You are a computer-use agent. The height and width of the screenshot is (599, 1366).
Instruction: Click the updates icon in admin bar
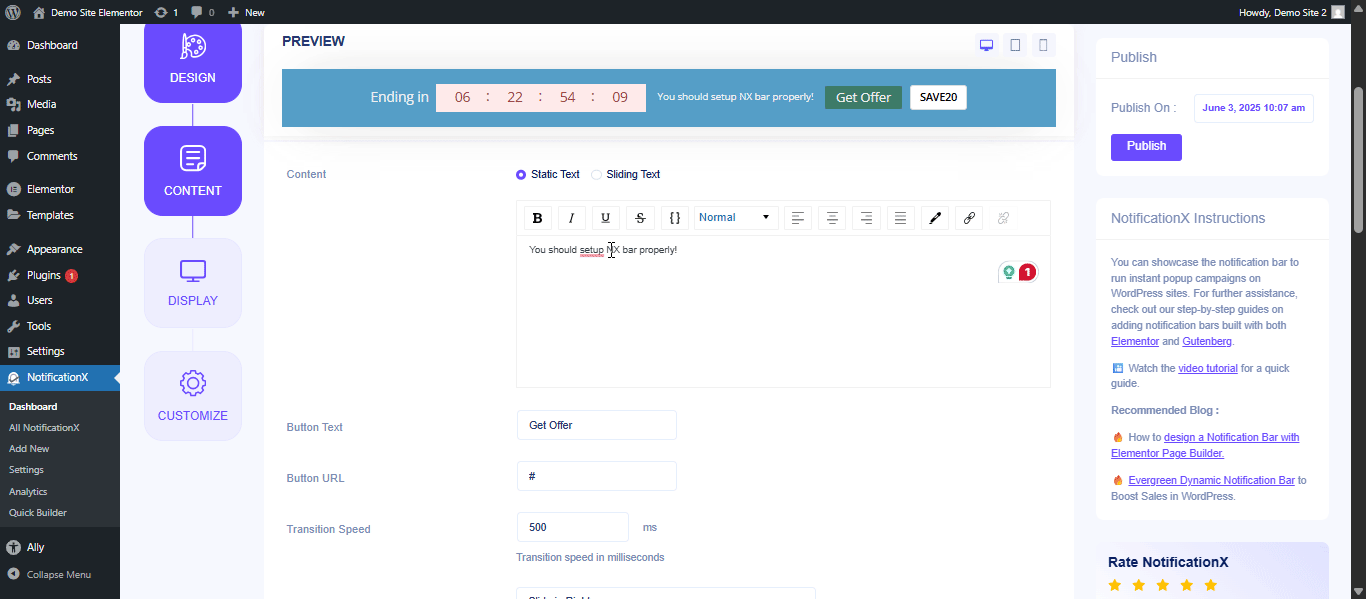(166, 12)
